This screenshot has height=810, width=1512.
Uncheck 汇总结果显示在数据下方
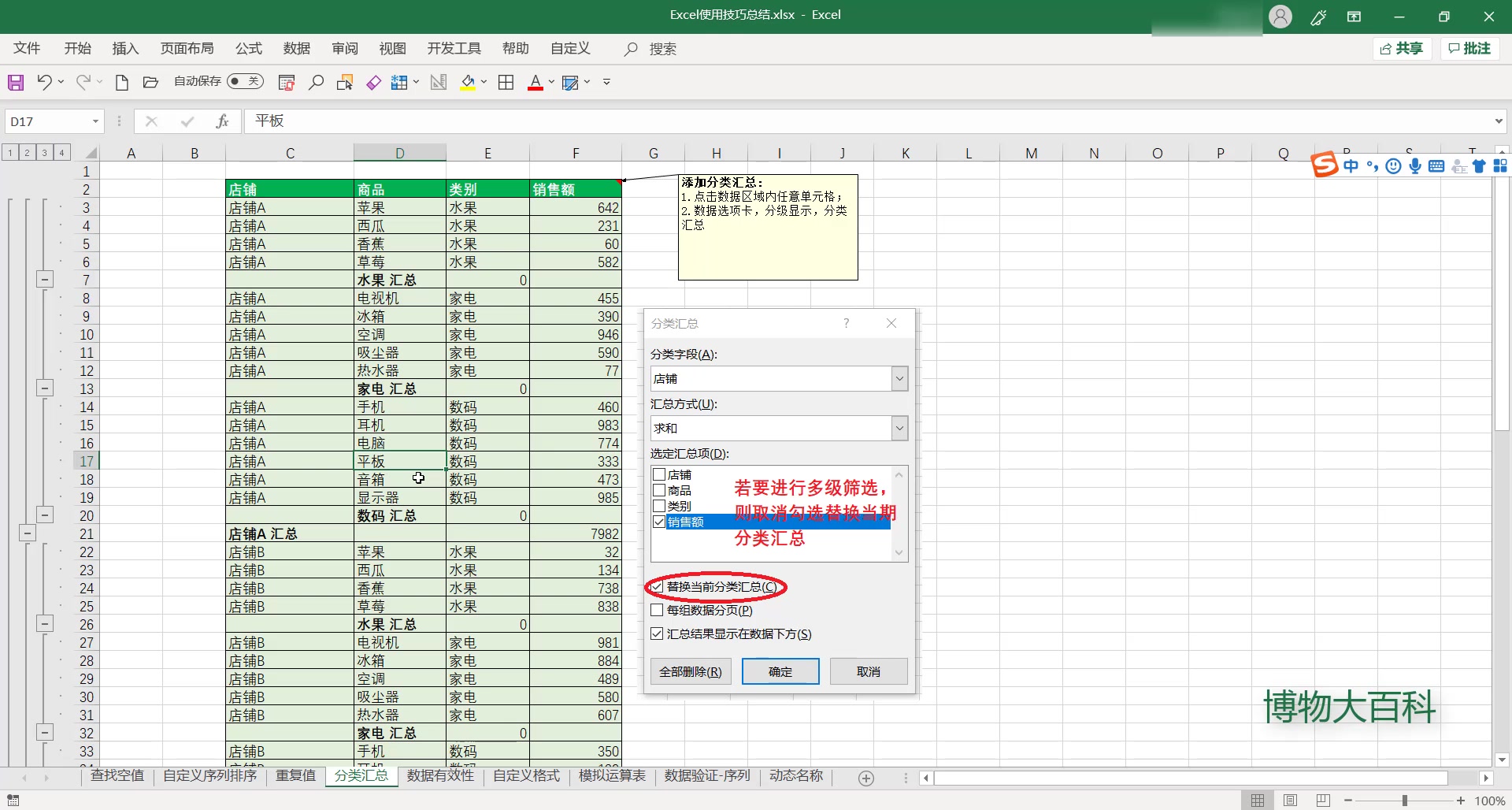[657, 634]
